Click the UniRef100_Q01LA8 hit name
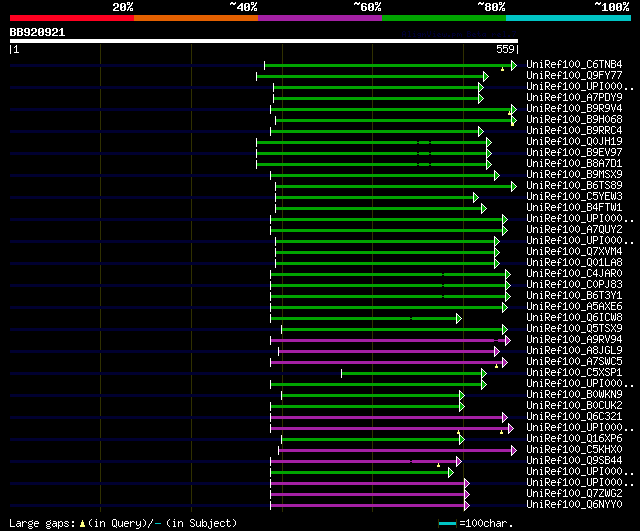 pyautogui.click(x=574, y=263)
